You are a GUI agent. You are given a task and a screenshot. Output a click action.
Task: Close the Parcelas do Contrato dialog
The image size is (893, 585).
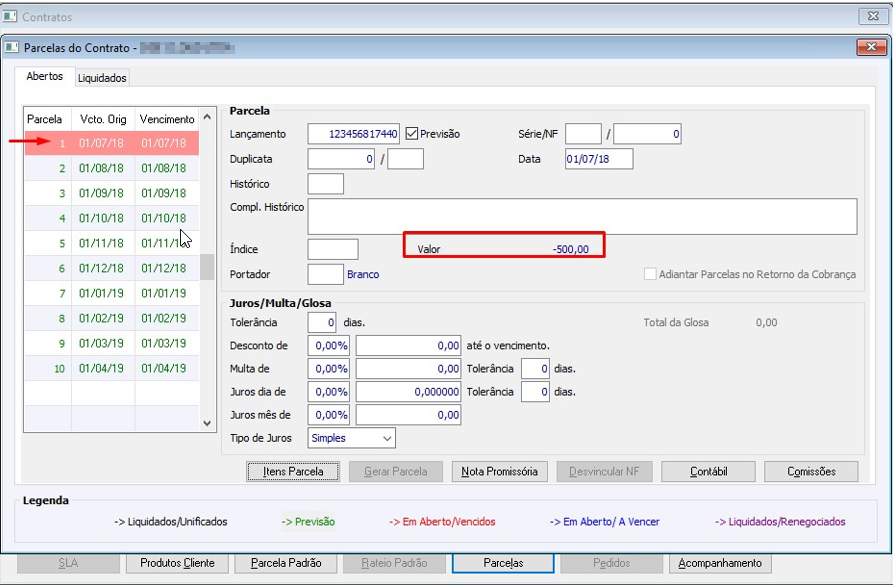pos(871,47)
